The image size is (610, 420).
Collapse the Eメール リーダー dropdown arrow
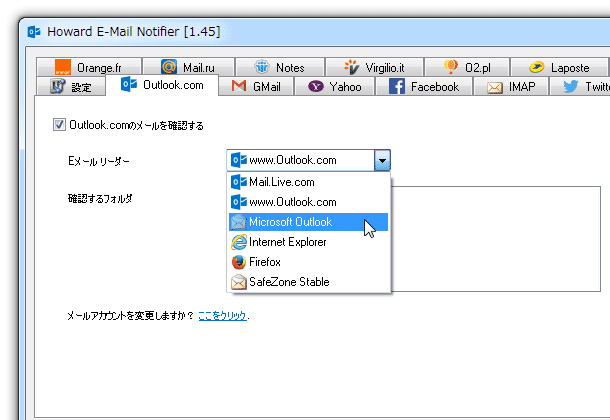382,160
